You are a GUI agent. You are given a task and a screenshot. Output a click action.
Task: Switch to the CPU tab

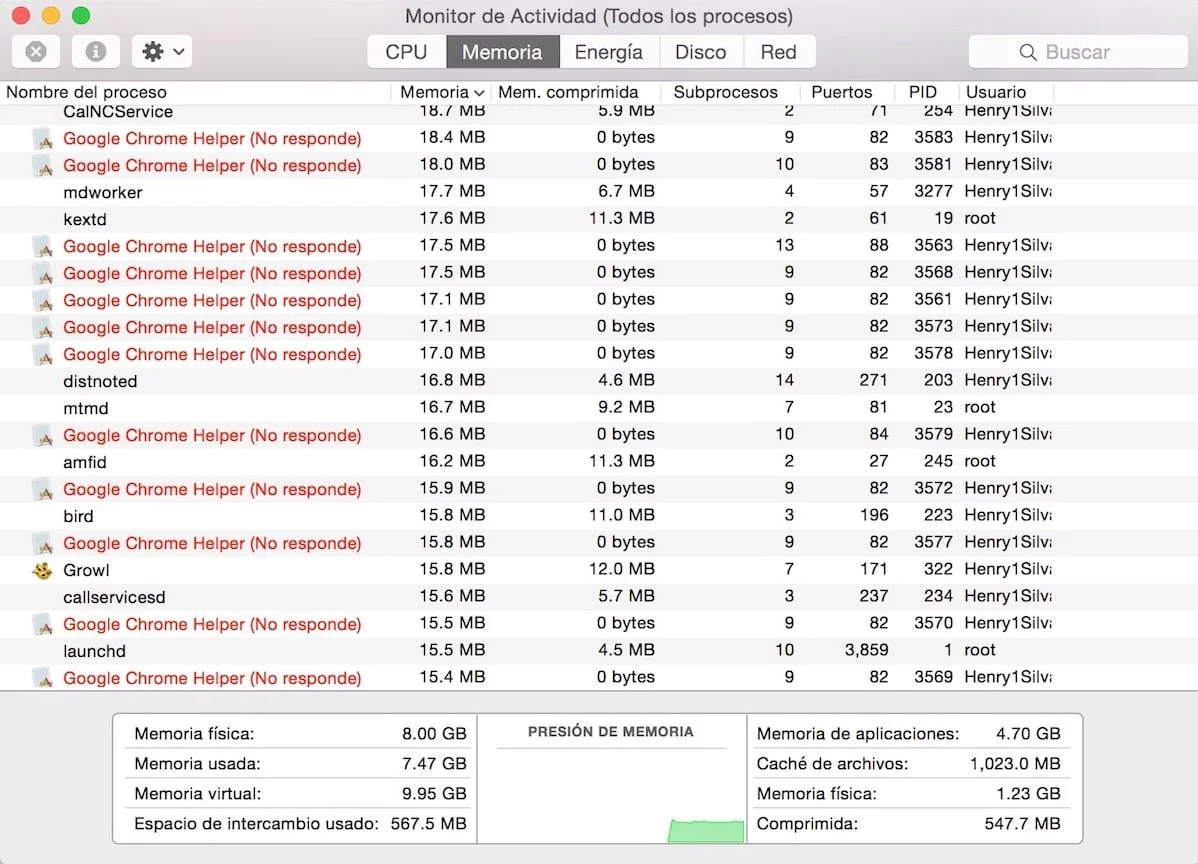[x=406, y=52]
